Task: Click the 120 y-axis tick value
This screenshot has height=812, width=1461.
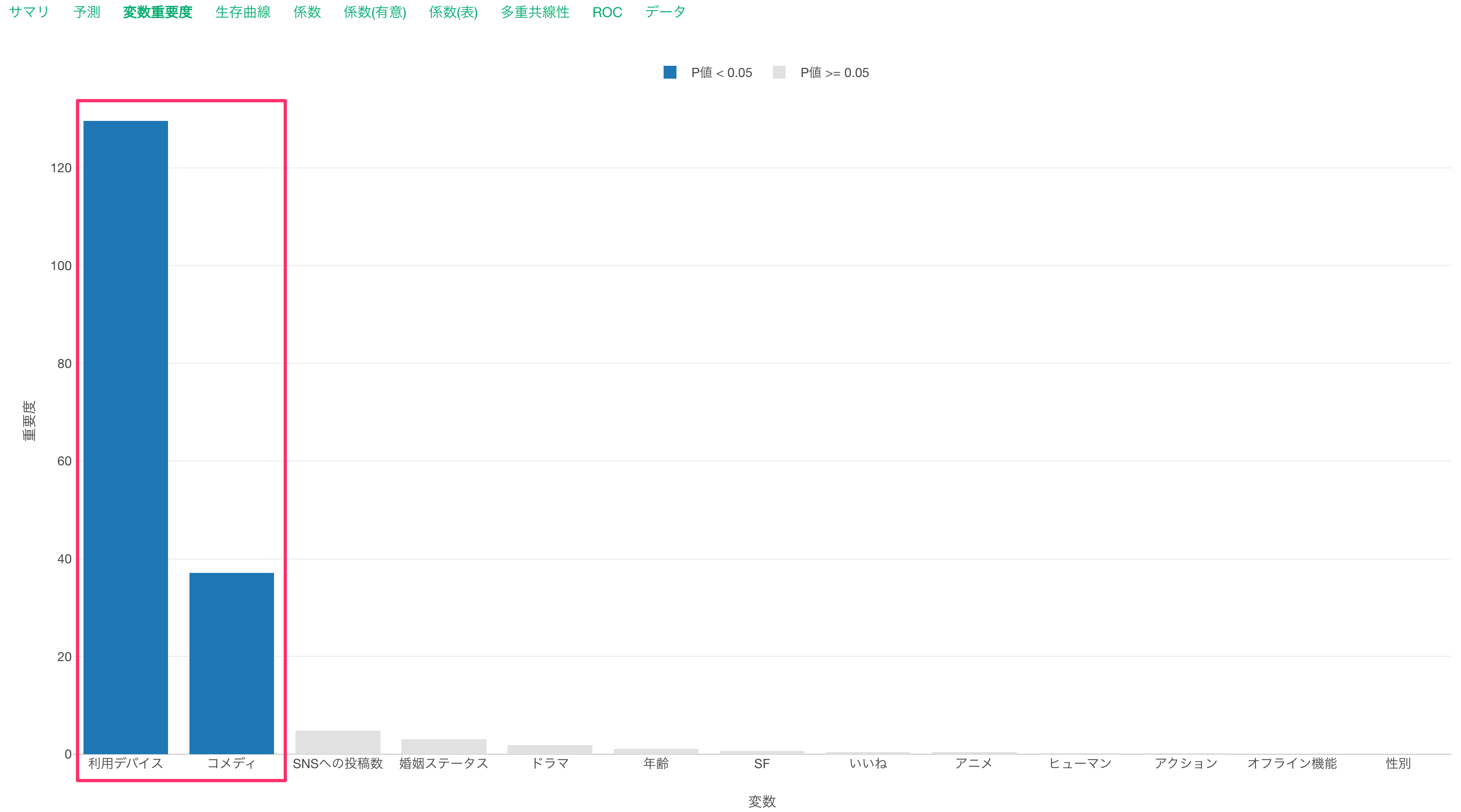Action: click(x=61, y=168)
